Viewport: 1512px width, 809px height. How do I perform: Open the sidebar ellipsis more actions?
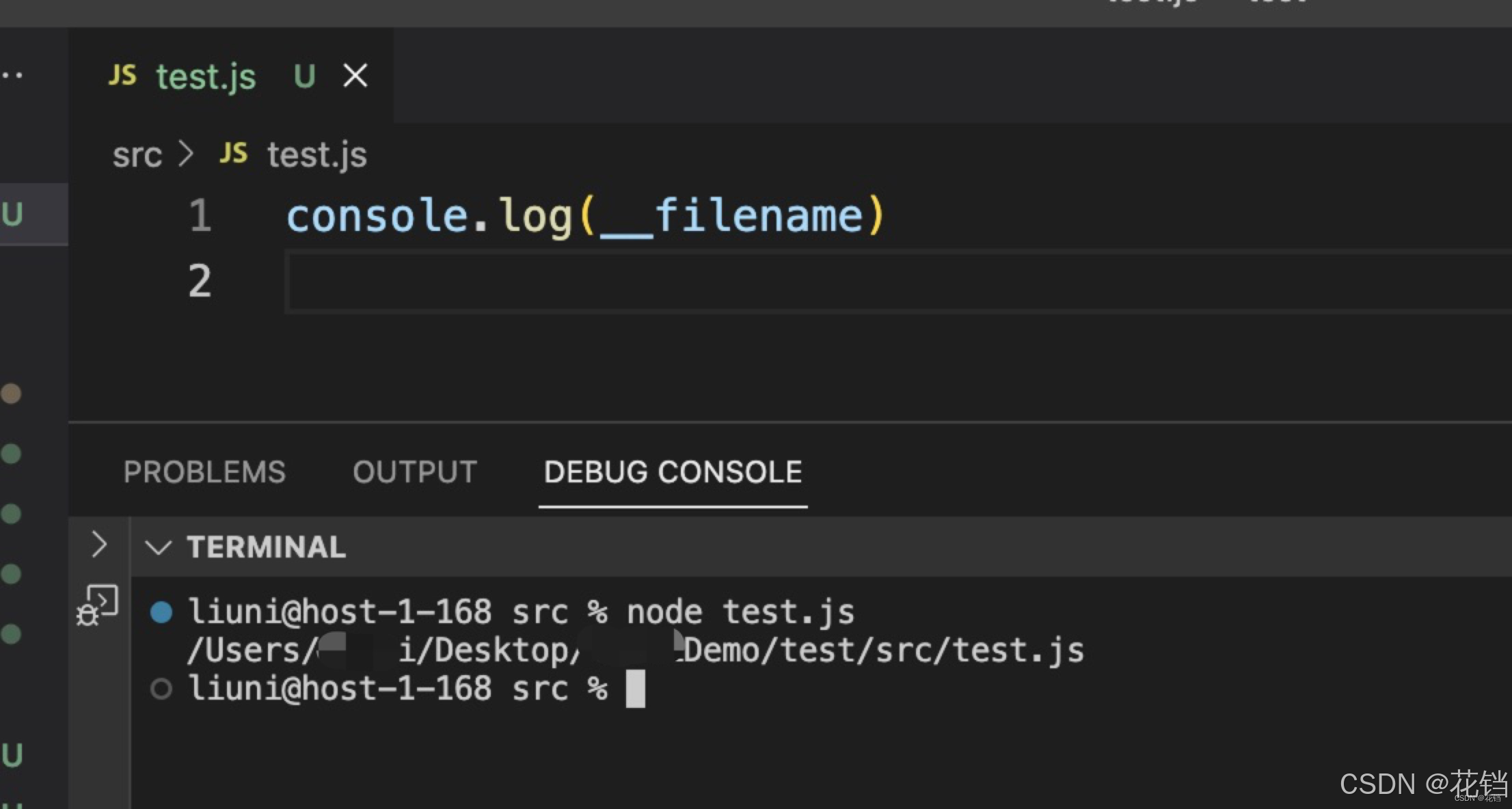click(x=12, y=75)
